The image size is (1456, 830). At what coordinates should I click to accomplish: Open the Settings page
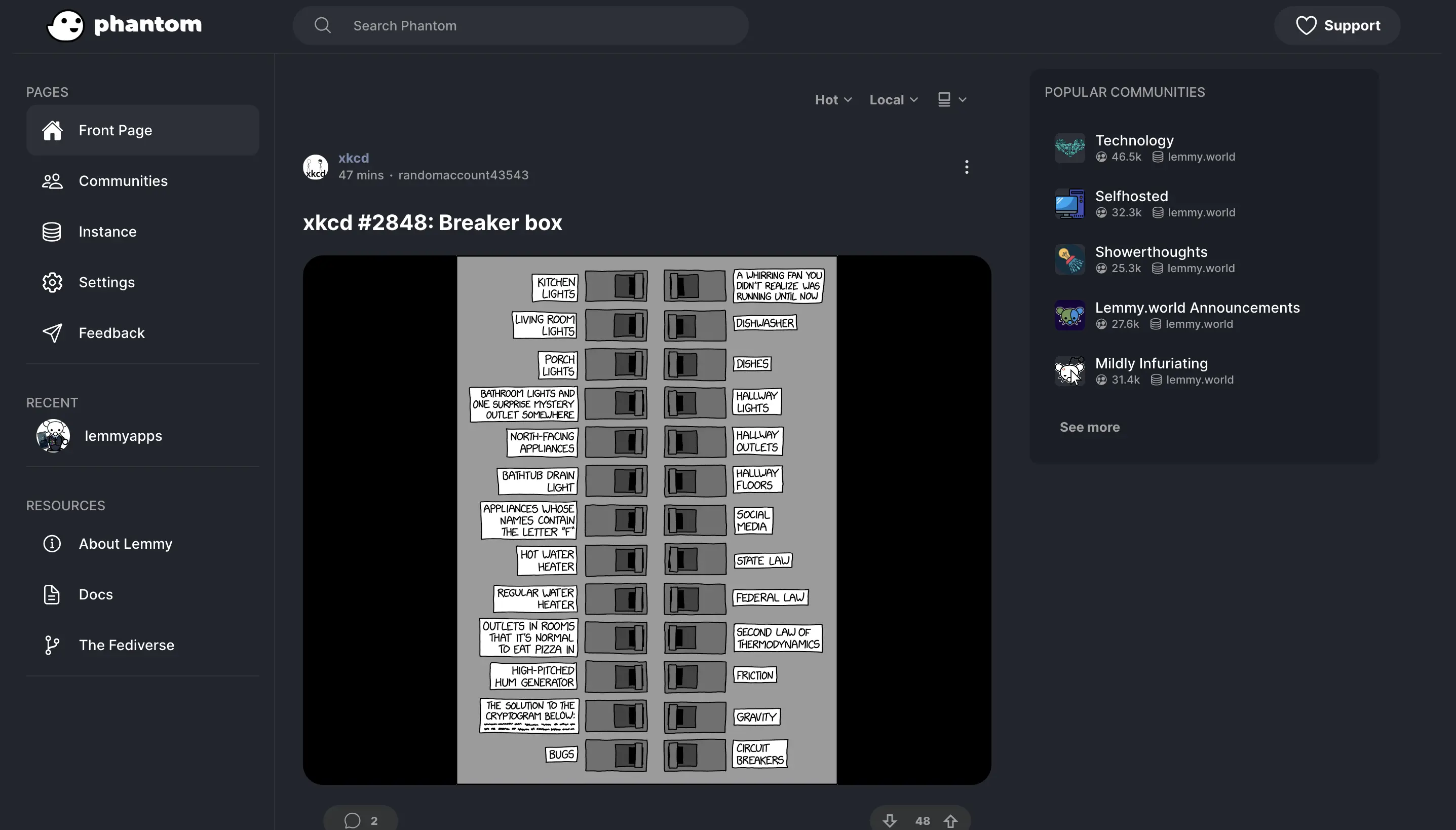coord(142,283)
